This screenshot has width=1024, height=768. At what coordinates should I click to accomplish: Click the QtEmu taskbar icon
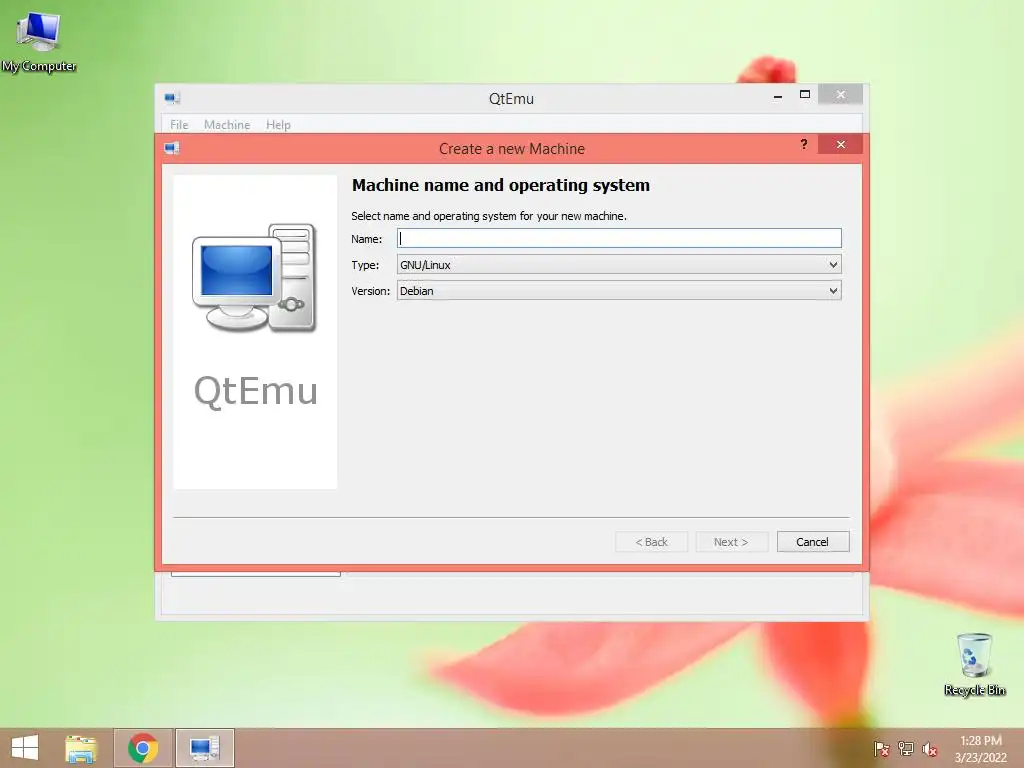(204, 748)
